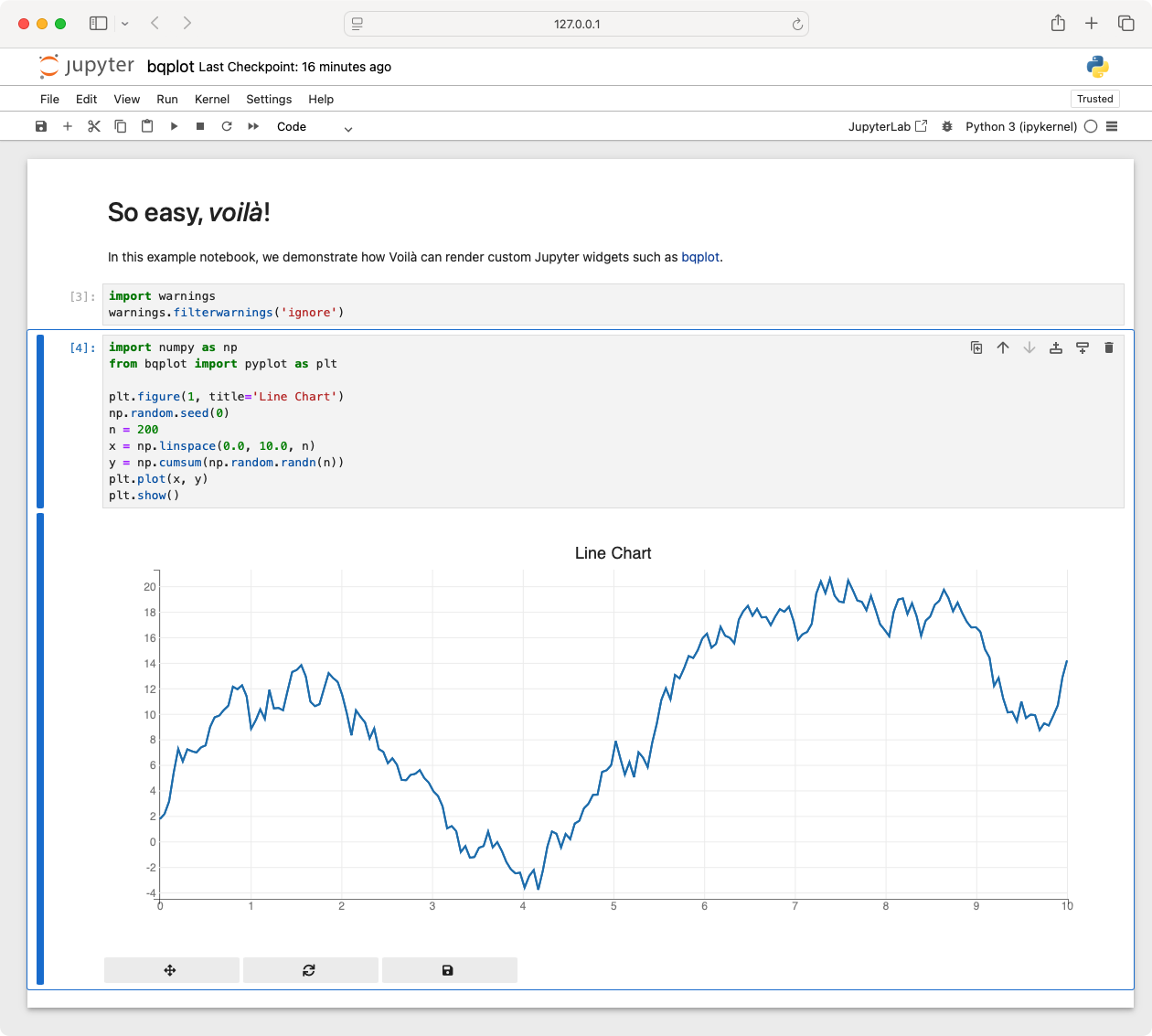Cut the selected cell with the scissors icon
Image resolution: width=1152 pixels, height=1036 pixels.
[x=94, y=126]
